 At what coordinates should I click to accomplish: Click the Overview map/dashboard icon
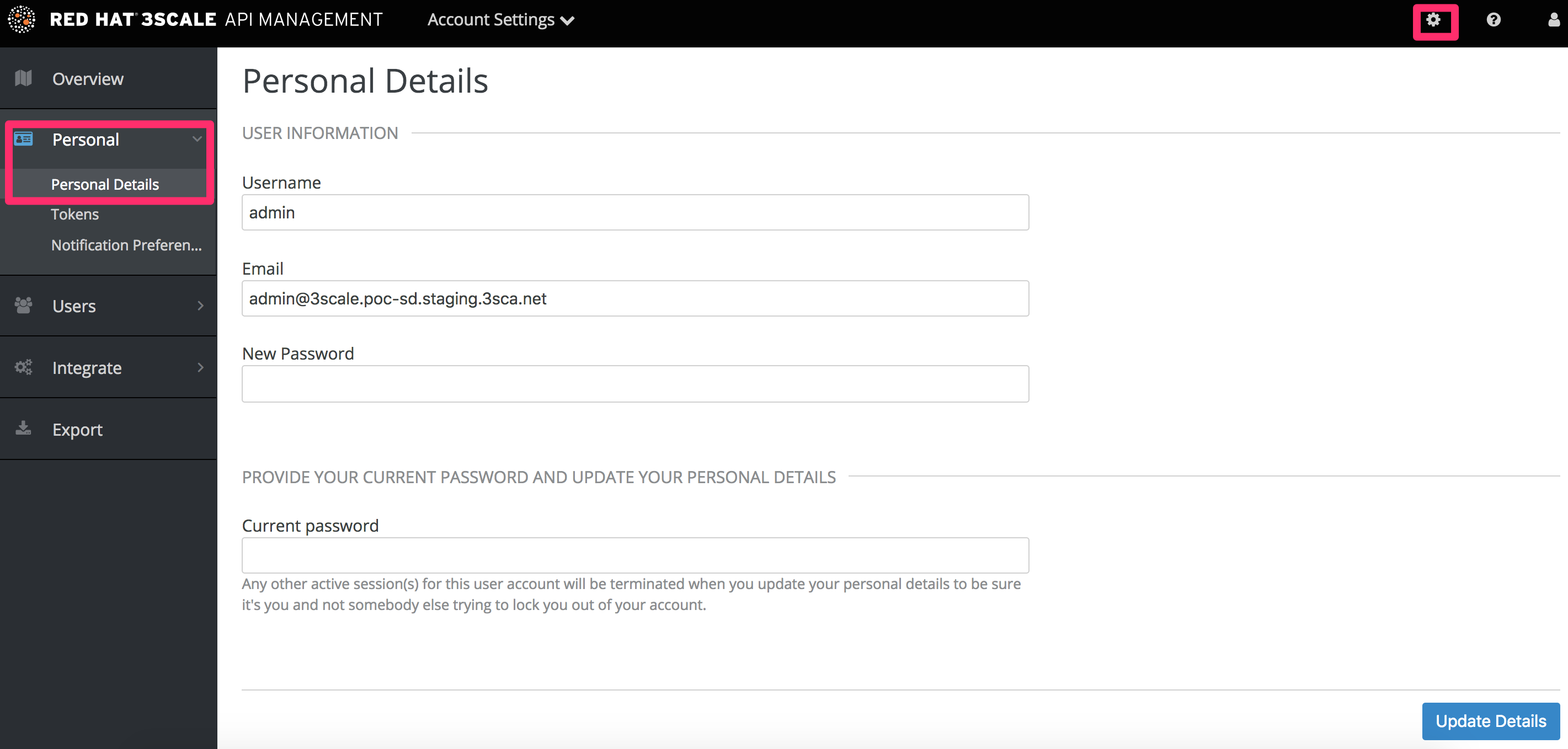point(27,78)
